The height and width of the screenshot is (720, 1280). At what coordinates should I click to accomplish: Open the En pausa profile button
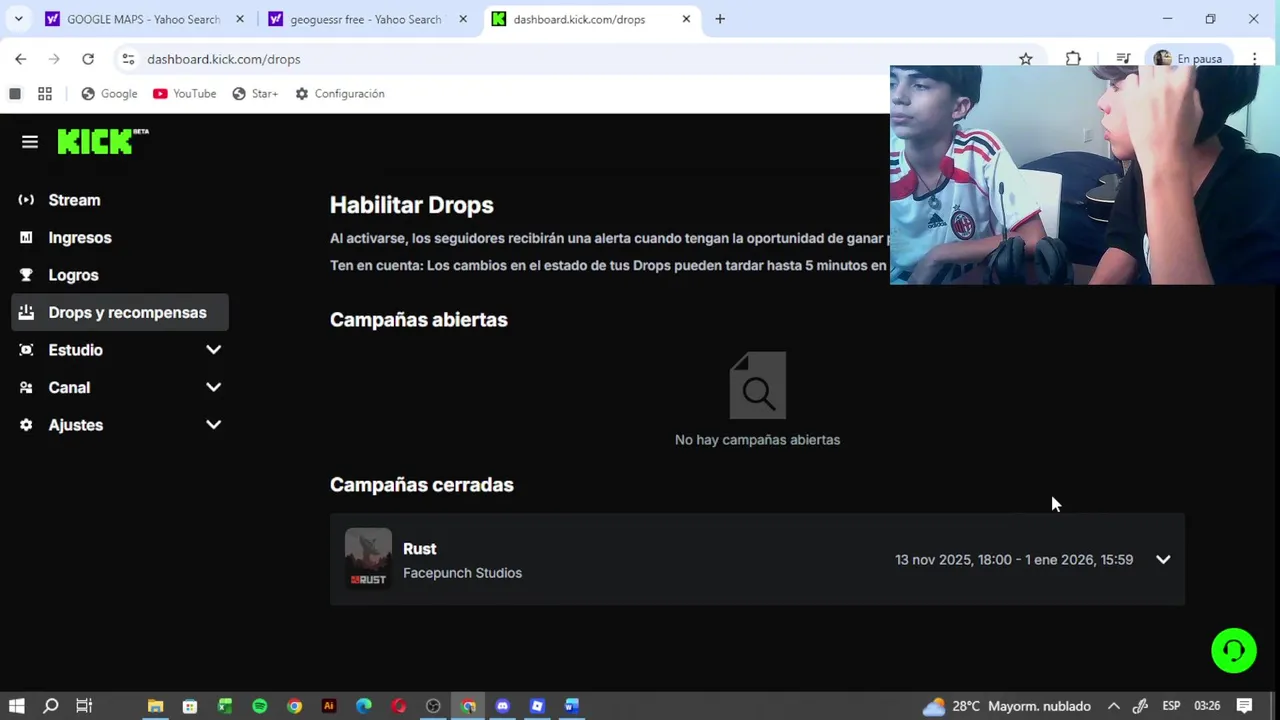pyautogui.click(x=1188, y=59)
